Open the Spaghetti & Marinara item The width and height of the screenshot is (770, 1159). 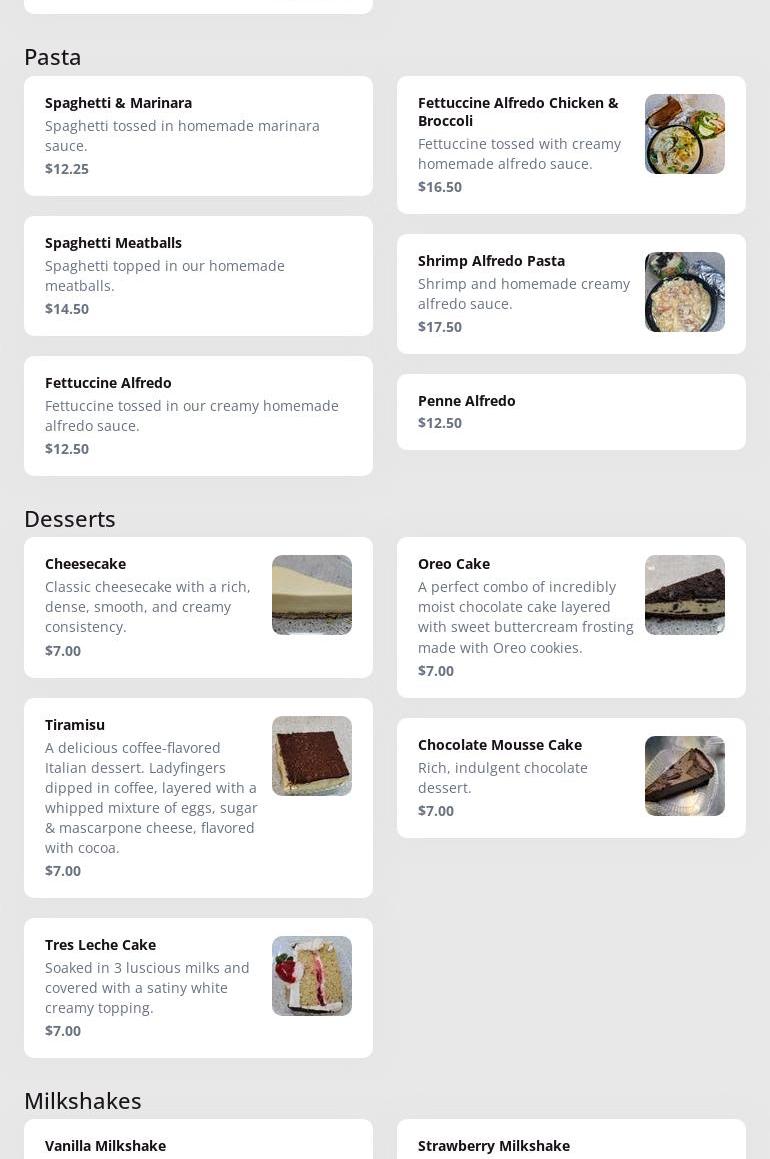tap(198, 136)
